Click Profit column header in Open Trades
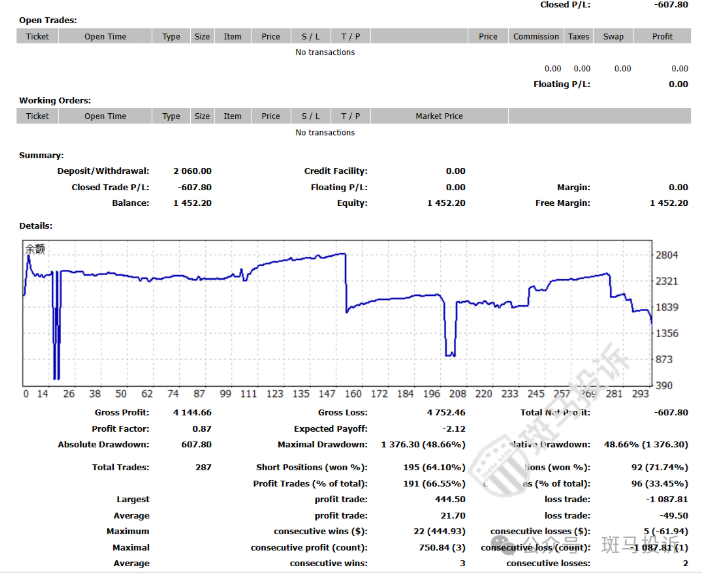 [x=662, y=36]
